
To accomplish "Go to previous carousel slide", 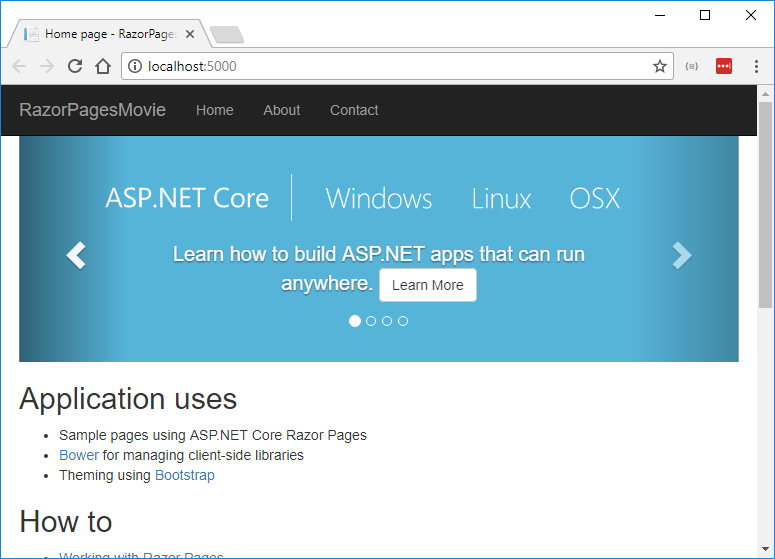I will pyautogui.click(x=76, y=256).
